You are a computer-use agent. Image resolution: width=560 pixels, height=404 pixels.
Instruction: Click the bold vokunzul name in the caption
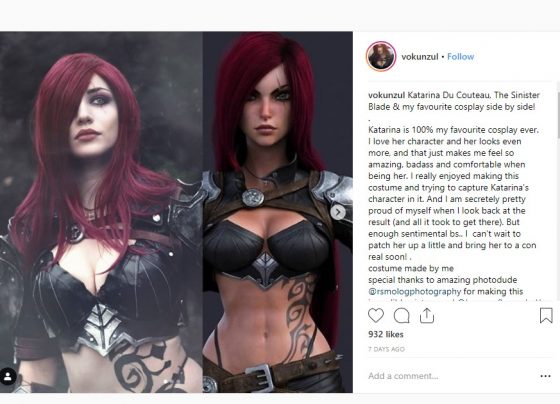(386, 95)
